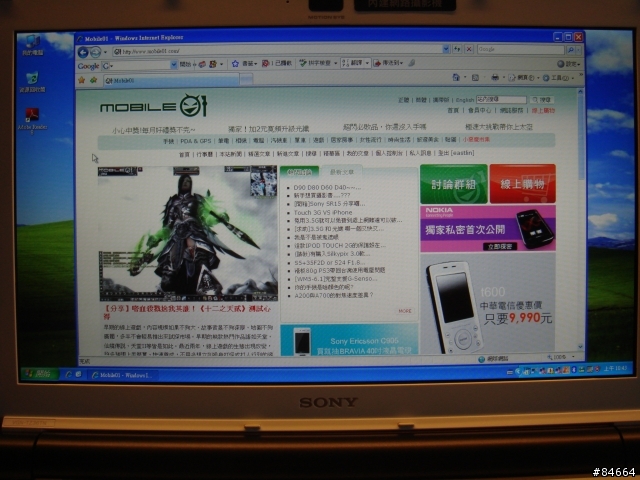Click the IE Forward navigation button
Screen dimensions: 640x480
96,52
